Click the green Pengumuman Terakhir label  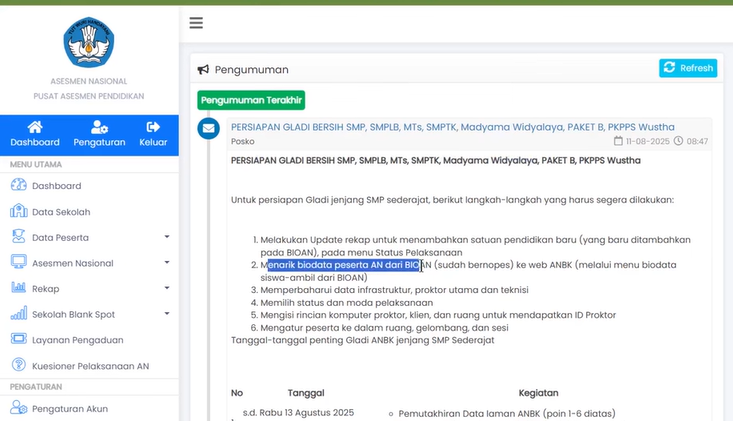251,100
